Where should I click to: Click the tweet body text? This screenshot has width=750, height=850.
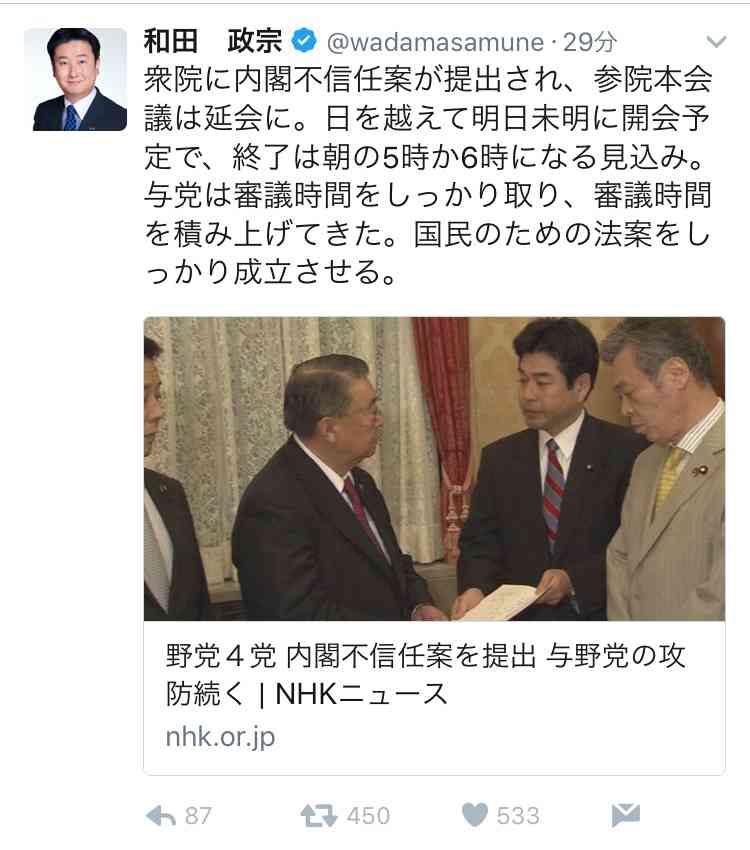click(x=428, y=176)
